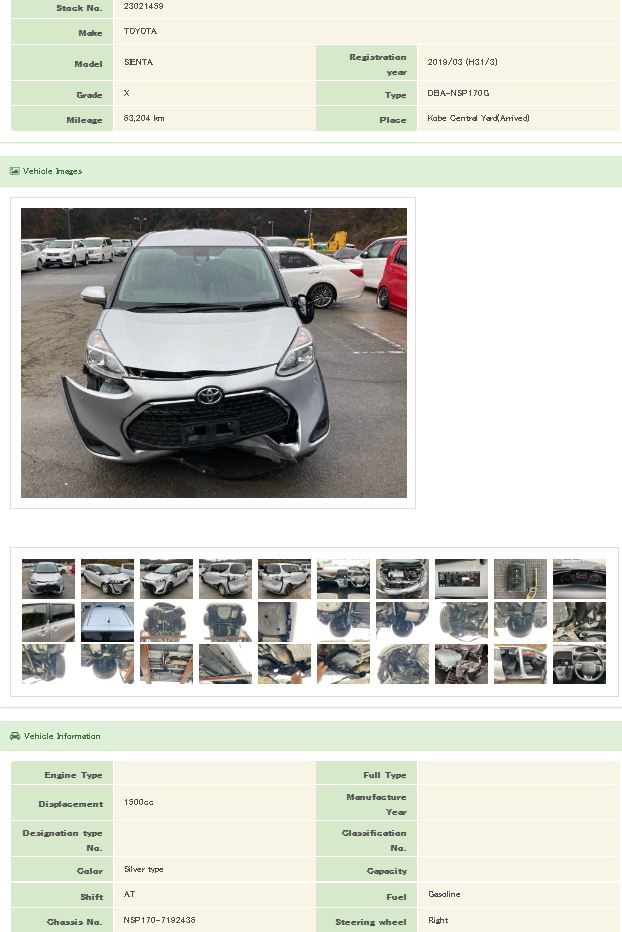
Task: View the dashboard interior thumbnail
Action: coord(343,579)
